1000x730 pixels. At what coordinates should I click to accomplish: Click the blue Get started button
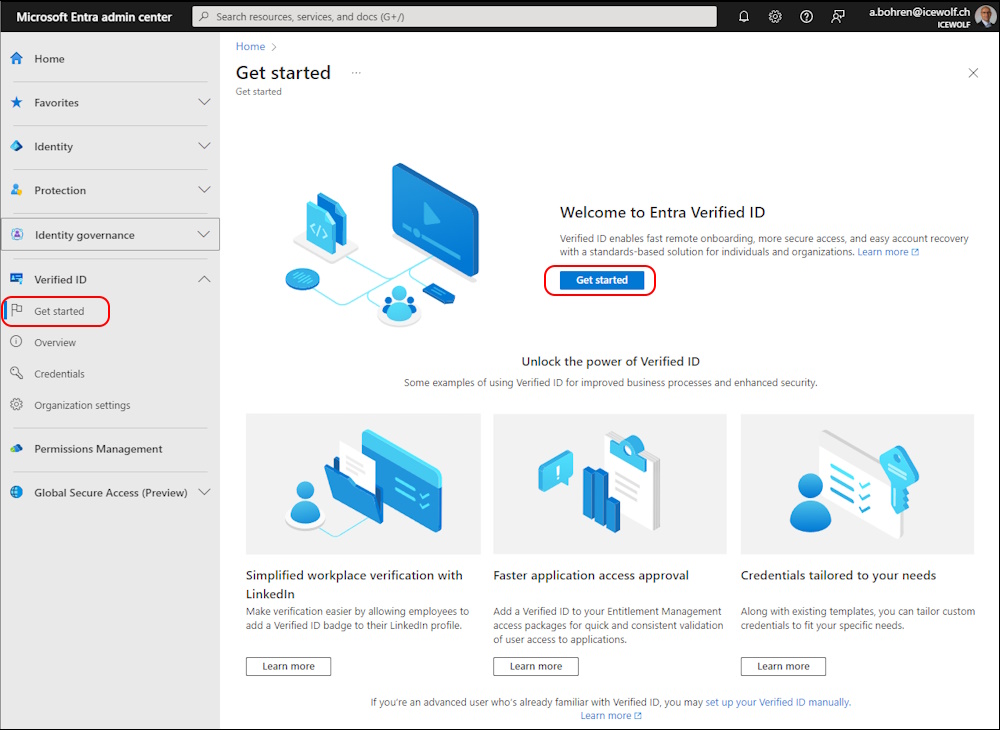pos(601,280)
